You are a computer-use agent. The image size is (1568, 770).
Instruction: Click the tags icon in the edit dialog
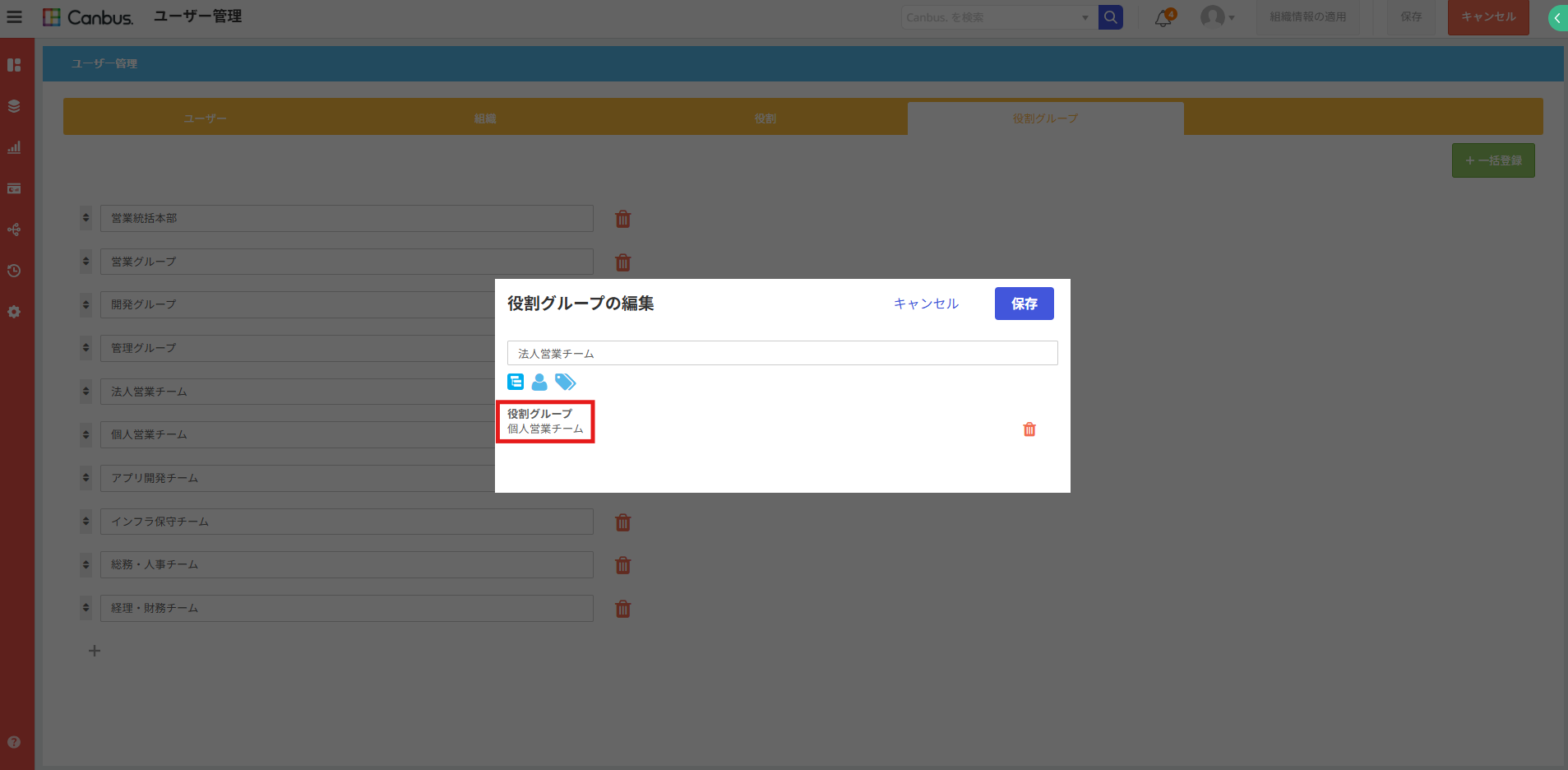[x=565, y=382]
